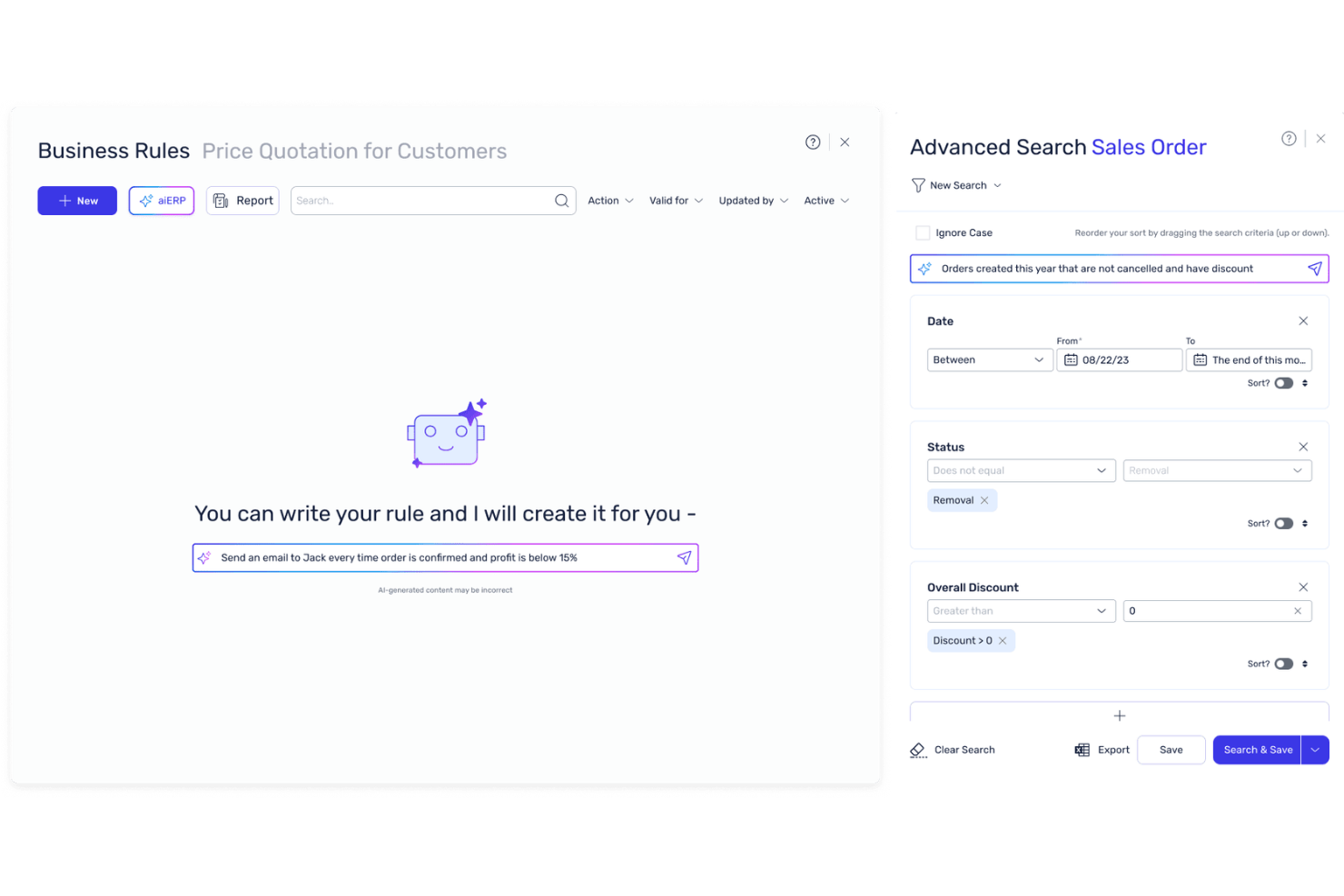Toggle sorting for Overall Discount
Image resolution: width=1344 pixels, height=896 pixels.
pos(1284,663)
